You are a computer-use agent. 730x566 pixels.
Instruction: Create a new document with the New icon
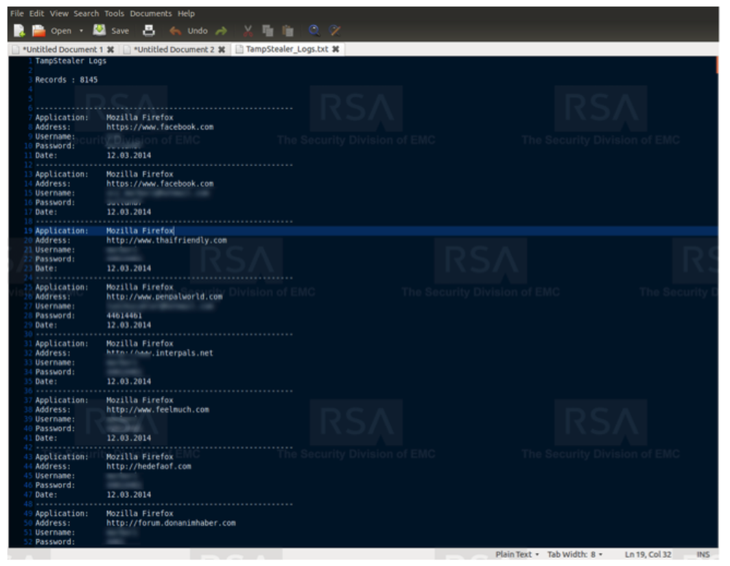[x=19, y=31]
